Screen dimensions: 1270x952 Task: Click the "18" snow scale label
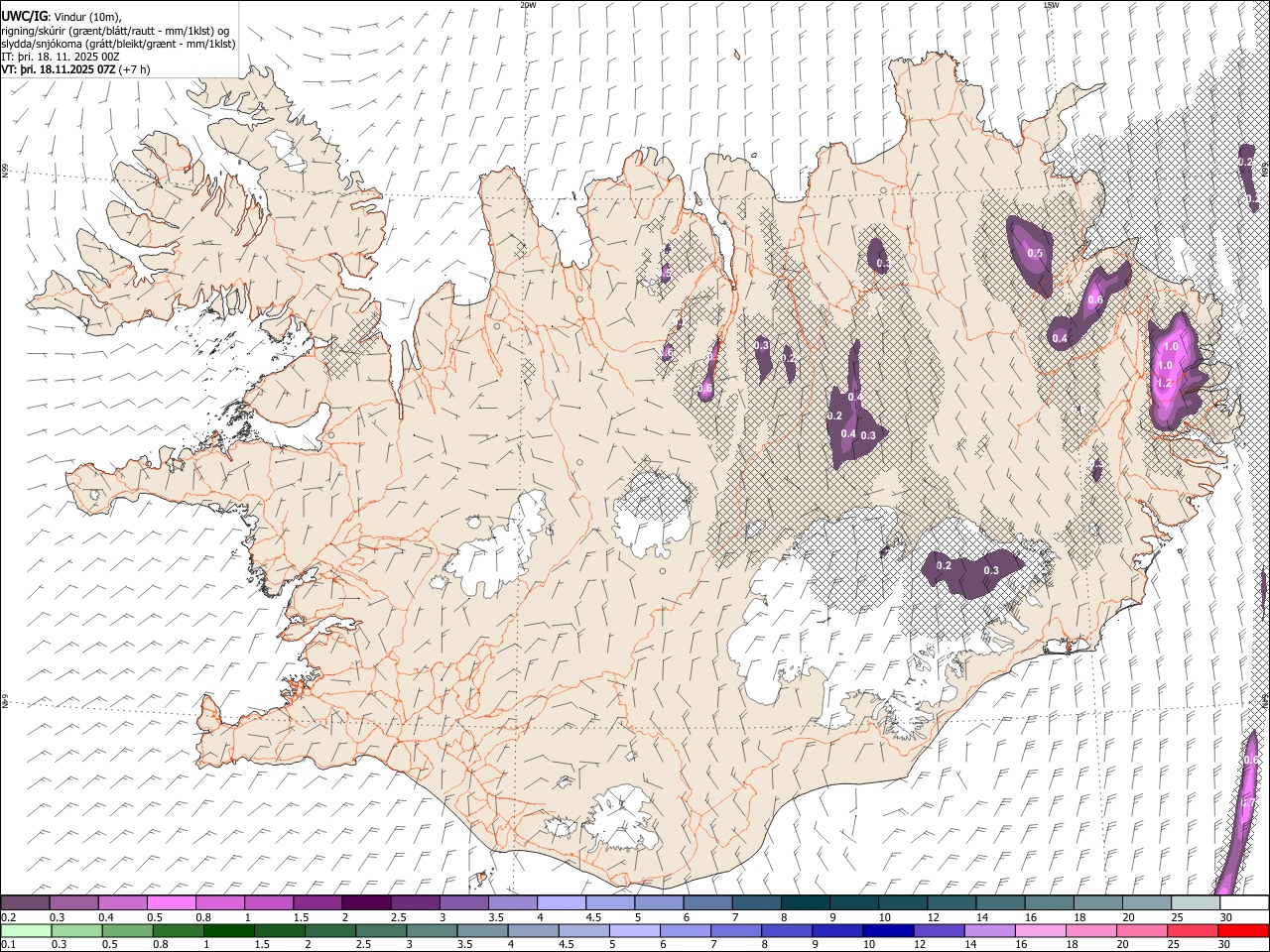(1079, 917)
